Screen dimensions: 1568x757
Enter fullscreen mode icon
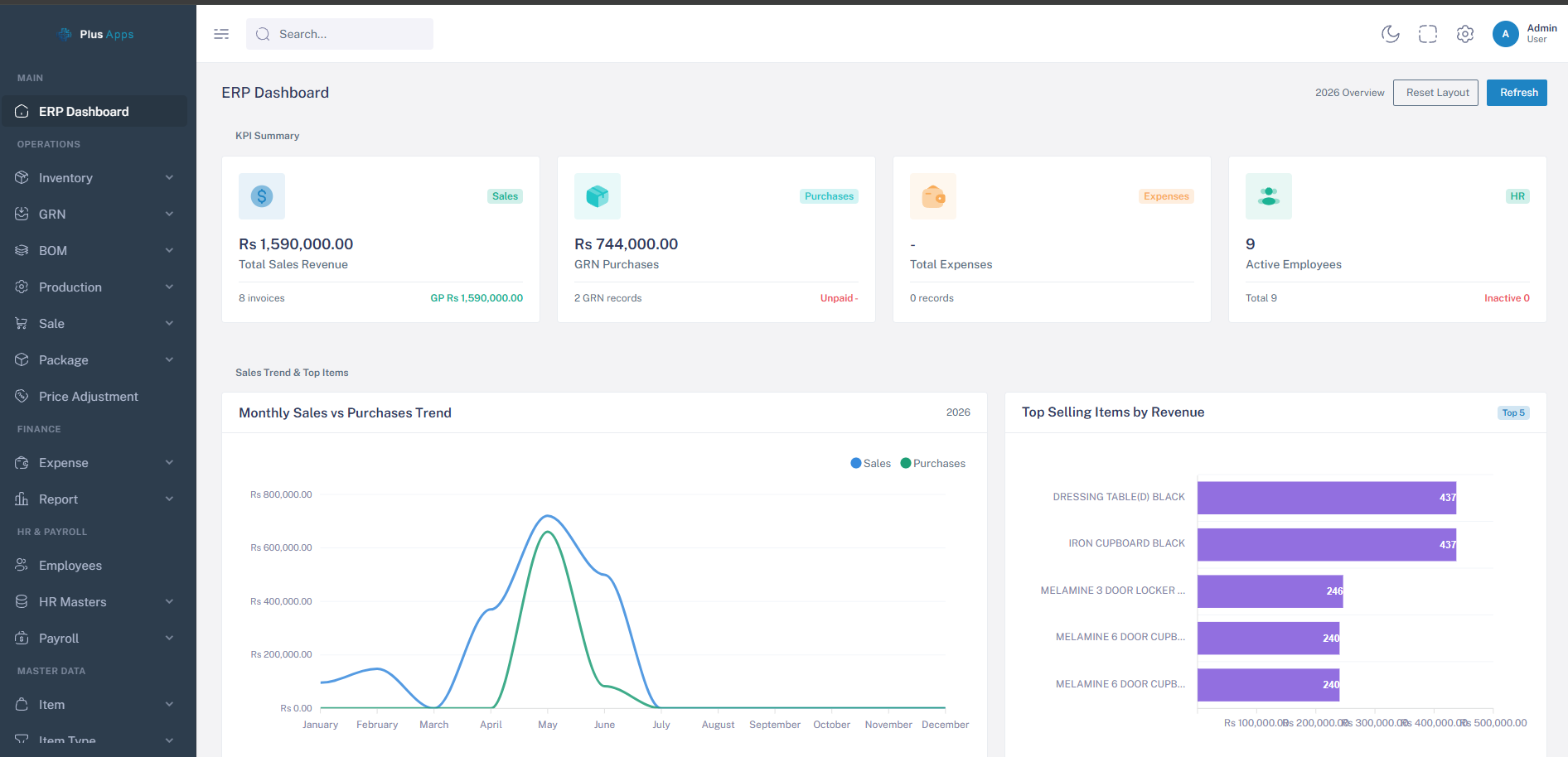(1428, 34)
